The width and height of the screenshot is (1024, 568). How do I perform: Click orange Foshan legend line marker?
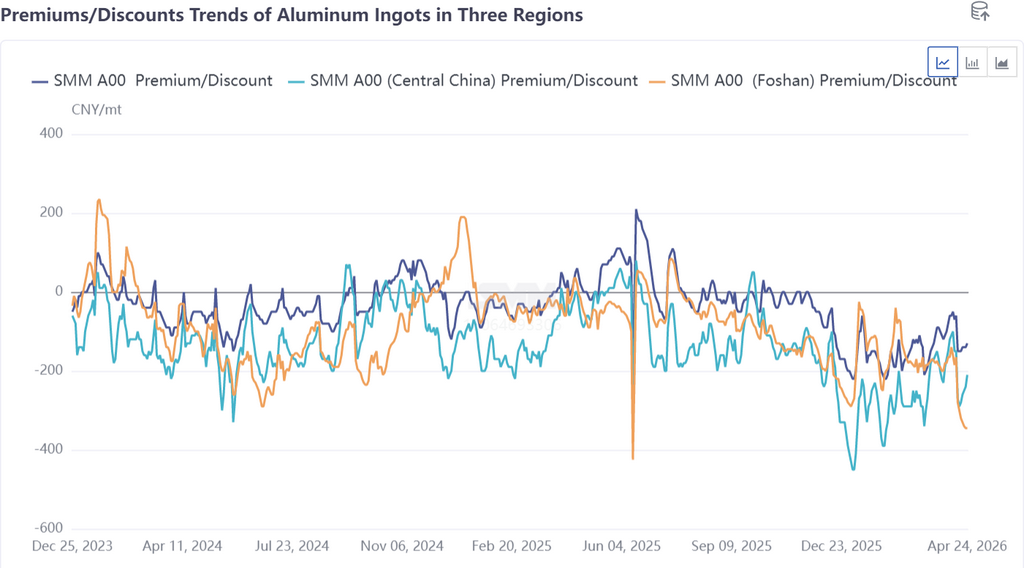657,81
